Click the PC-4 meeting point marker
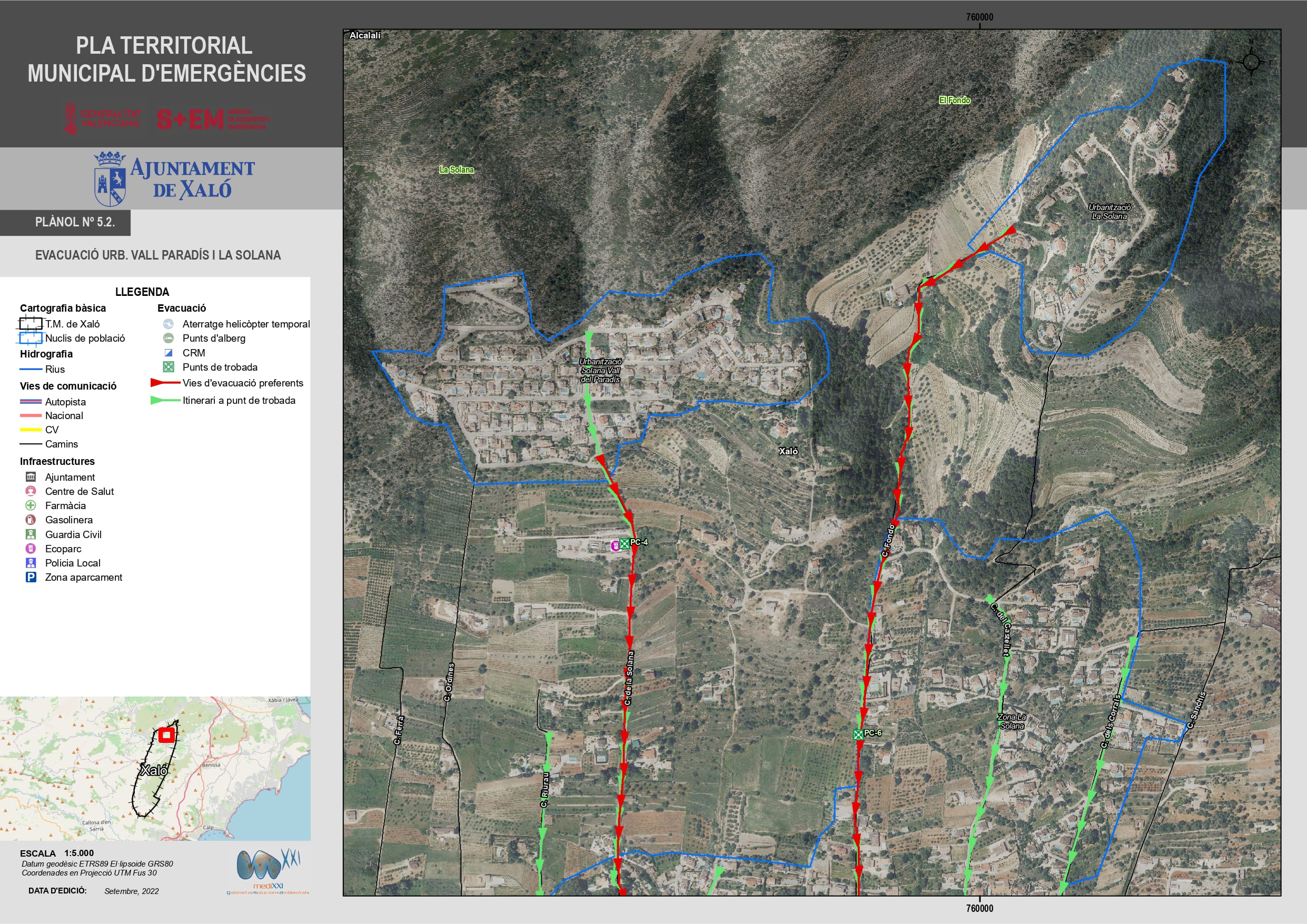This screenshot has height=924, width=1307. pyautogui.click(x=625, y=543)
